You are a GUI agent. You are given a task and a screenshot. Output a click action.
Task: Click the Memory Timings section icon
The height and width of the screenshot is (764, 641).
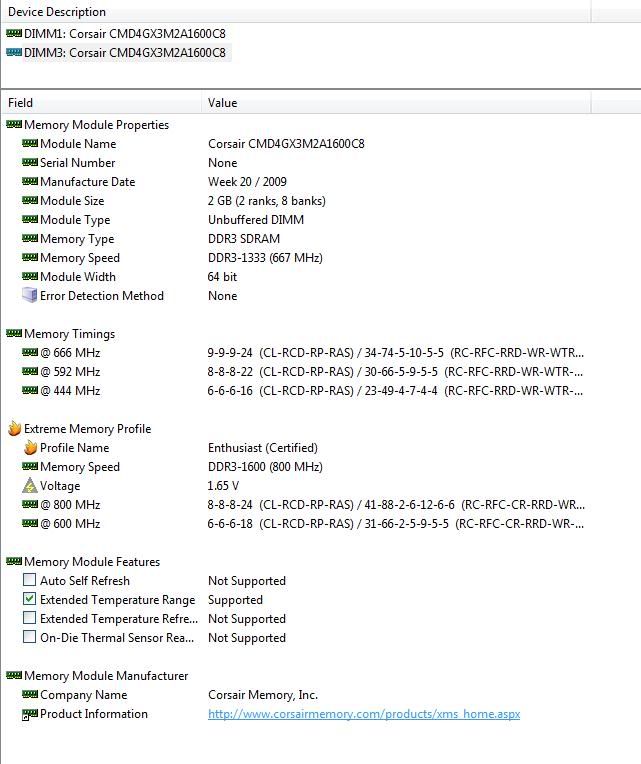click(14, 333)
